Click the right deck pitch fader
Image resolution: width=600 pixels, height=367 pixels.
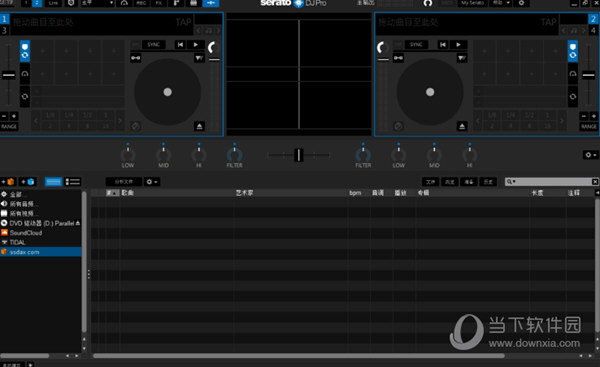[589, 75]
